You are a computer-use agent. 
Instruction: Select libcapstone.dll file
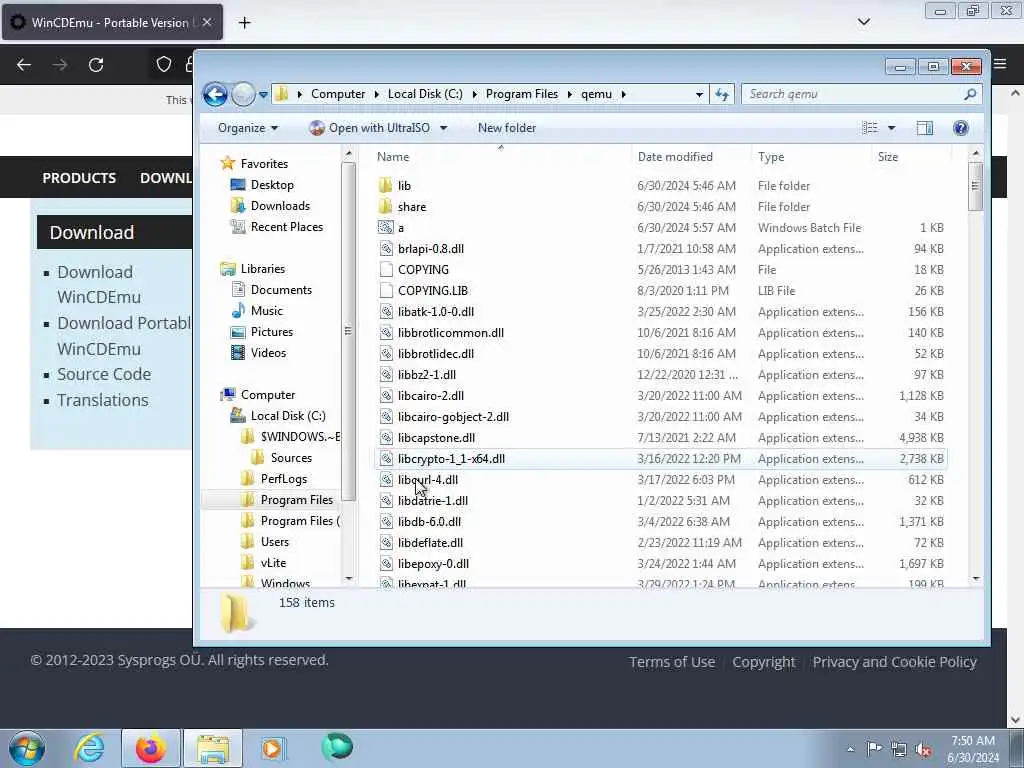[436, 438]
